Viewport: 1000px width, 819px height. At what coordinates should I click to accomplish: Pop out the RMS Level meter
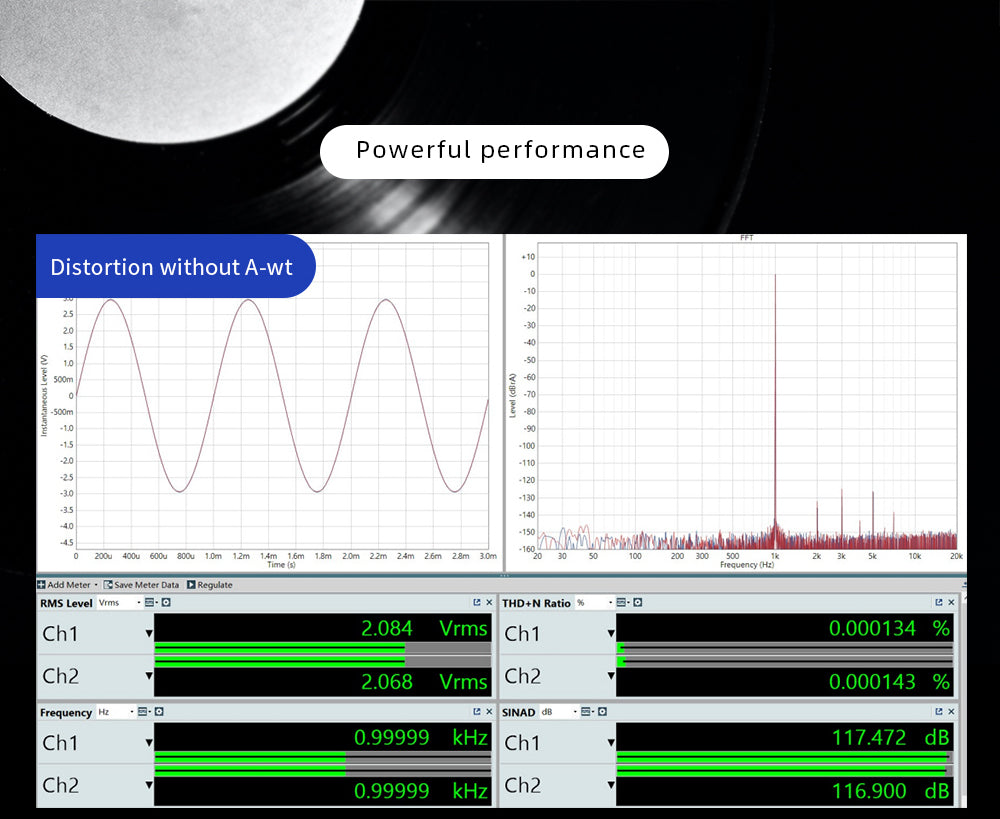[x=477, y=603]
